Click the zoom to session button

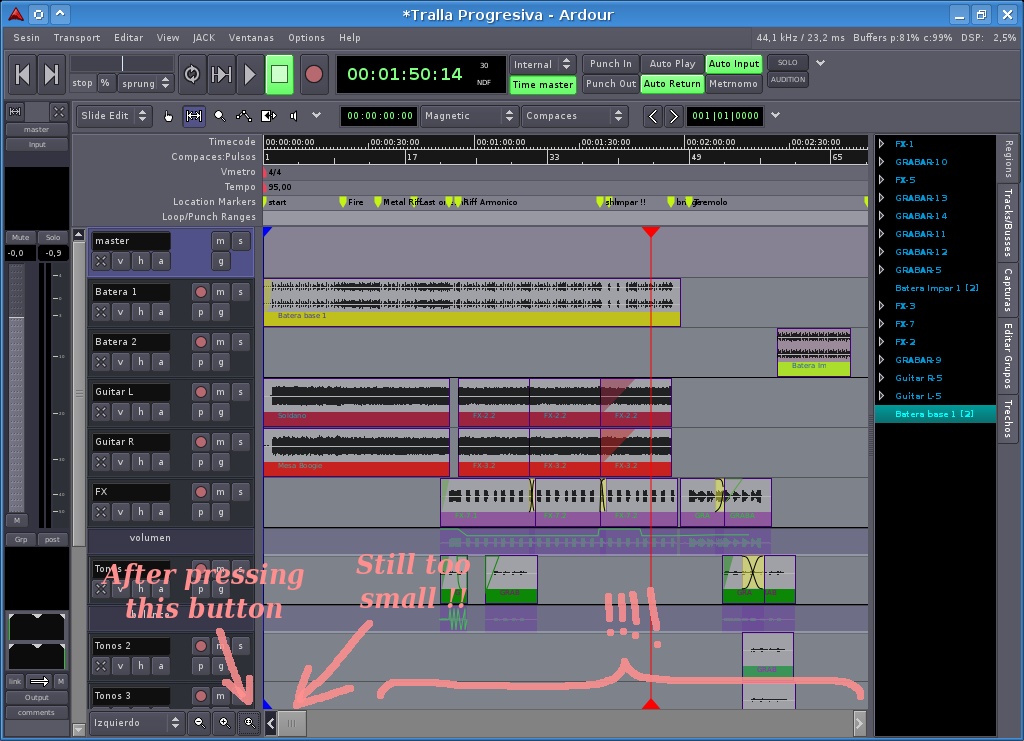click(248, 722)
